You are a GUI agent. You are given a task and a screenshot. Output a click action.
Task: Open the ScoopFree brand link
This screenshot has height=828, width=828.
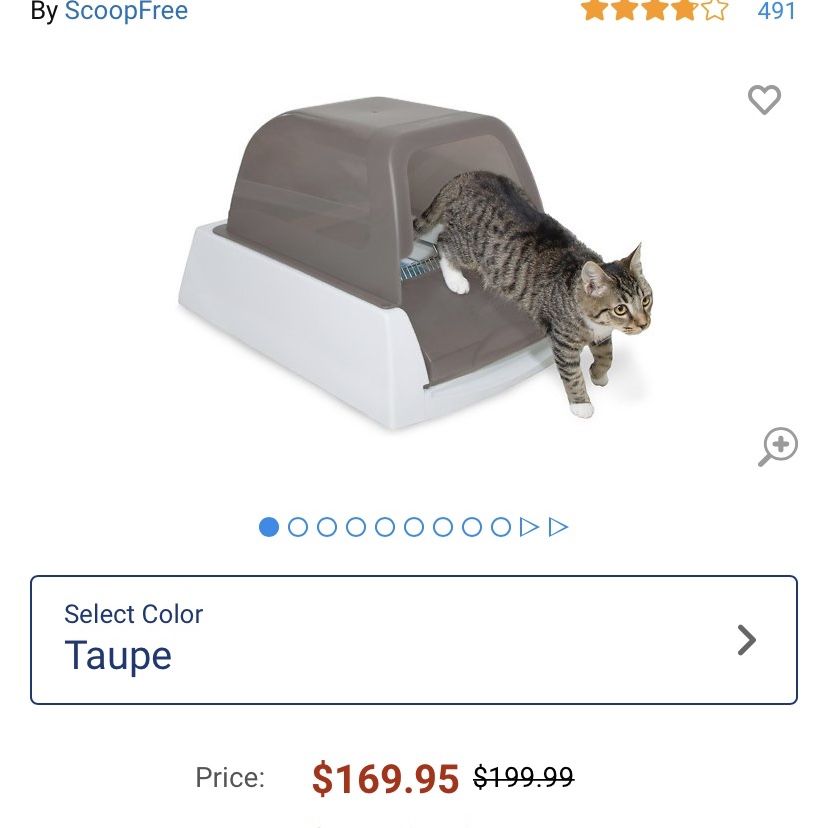click(126, 11)
